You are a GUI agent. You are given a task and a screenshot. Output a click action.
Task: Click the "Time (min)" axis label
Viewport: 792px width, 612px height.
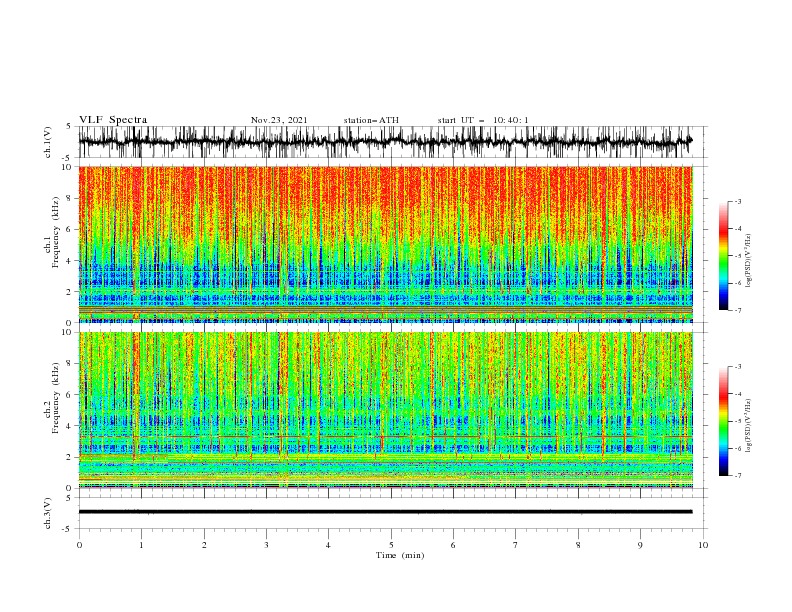400,555
